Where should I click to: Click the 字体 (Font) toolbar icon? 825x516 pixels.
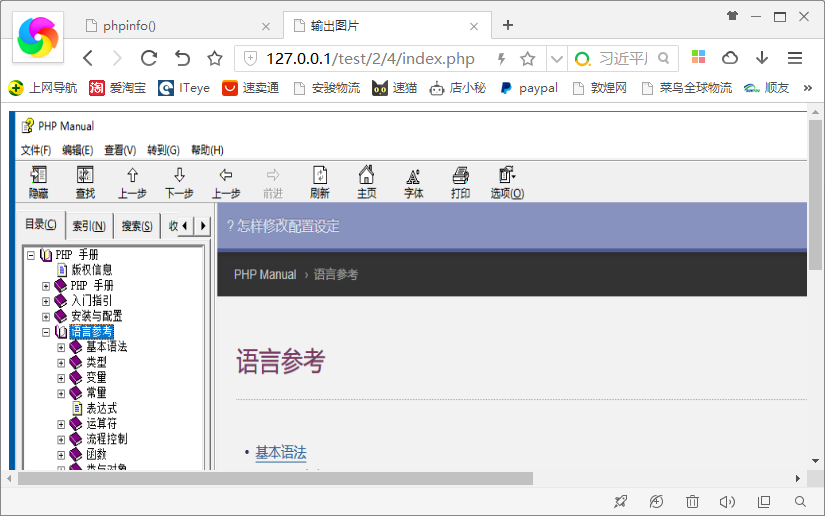point(414,176)
